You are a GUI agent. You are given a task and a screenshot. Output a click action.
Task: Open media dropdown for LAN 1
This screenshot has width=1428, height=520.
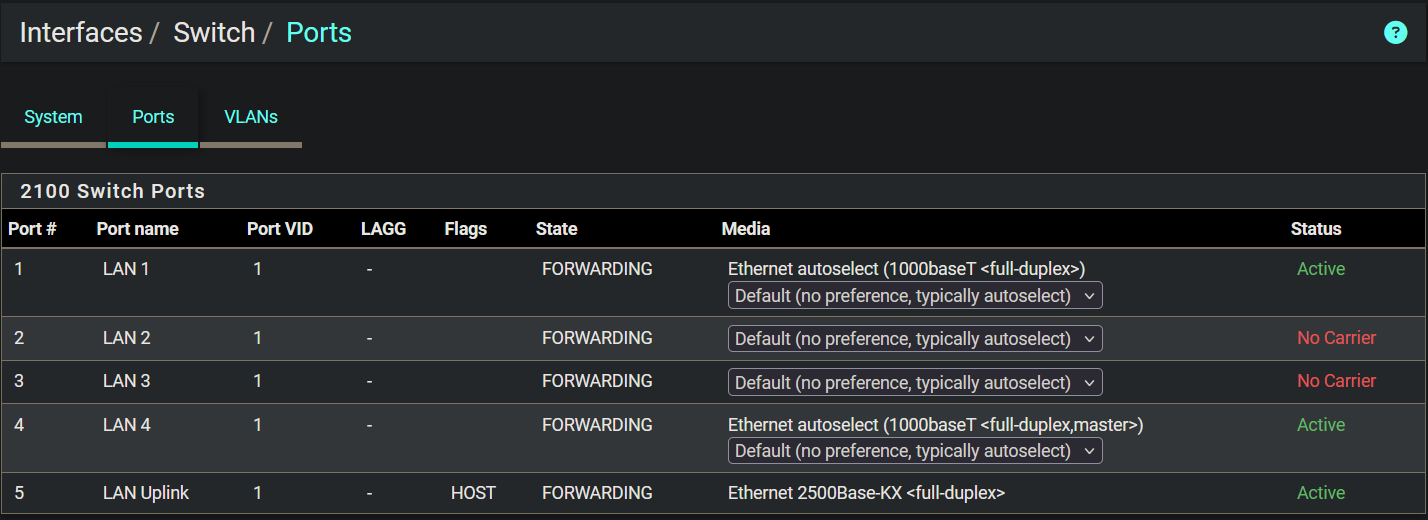point(915,296)
